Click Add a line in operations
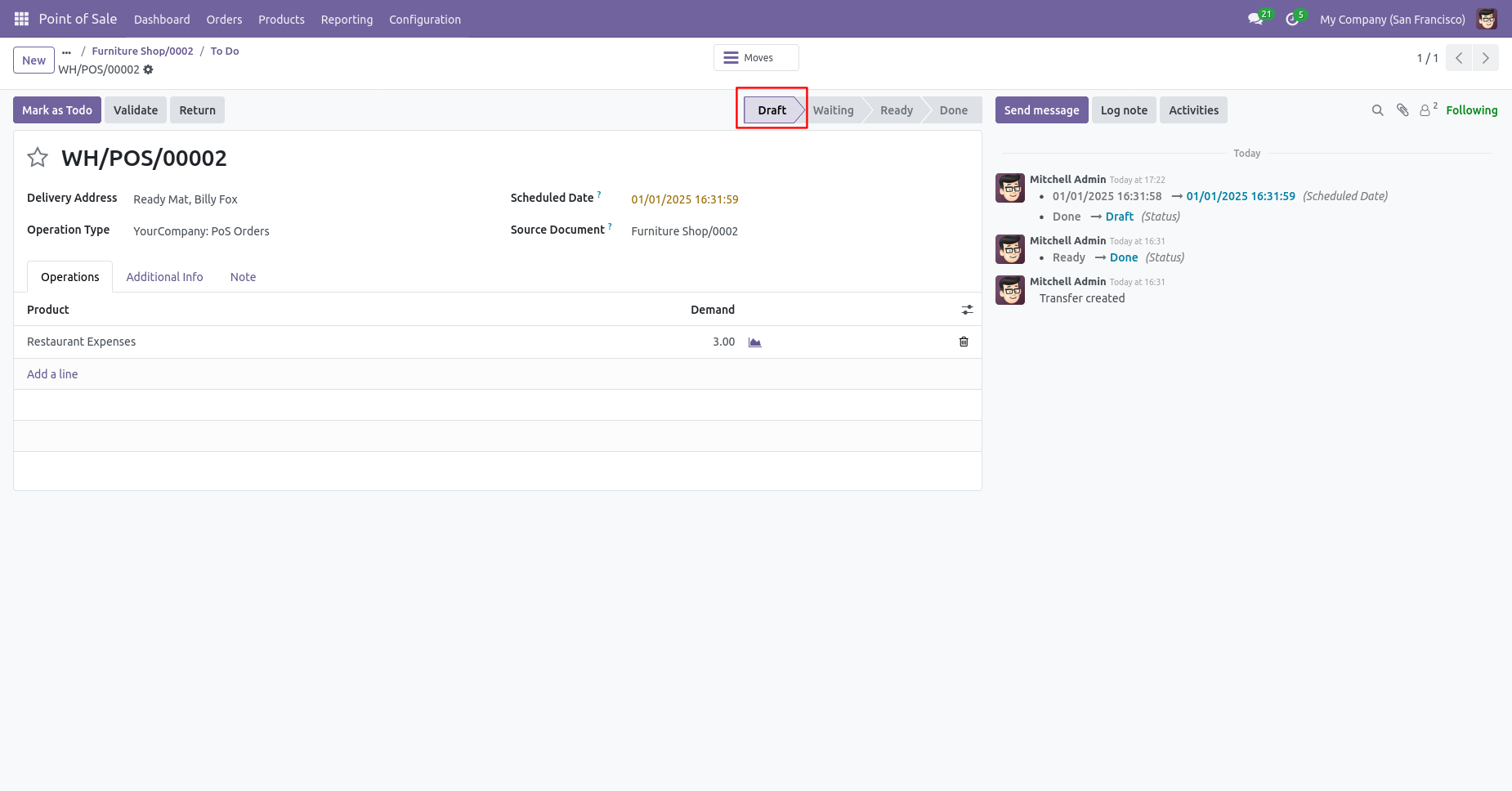This screenshot has width=1512, height=791. 52,374
